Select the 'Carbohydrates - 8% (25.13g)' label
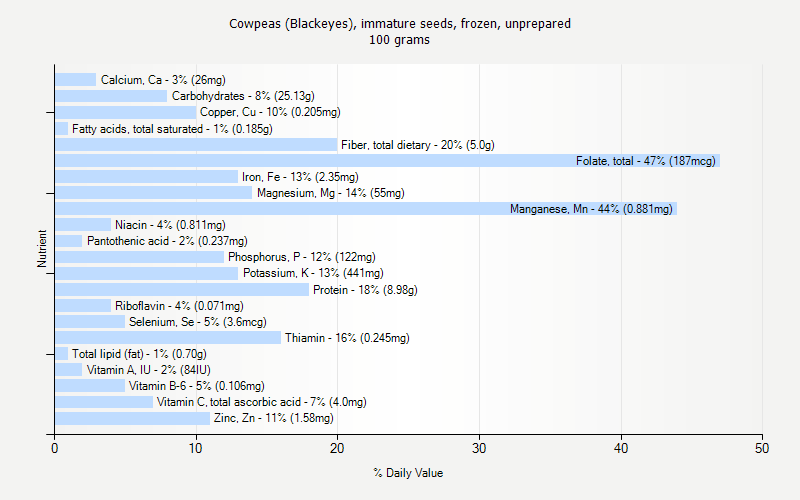The image size is (800, 500). [243, 96]
